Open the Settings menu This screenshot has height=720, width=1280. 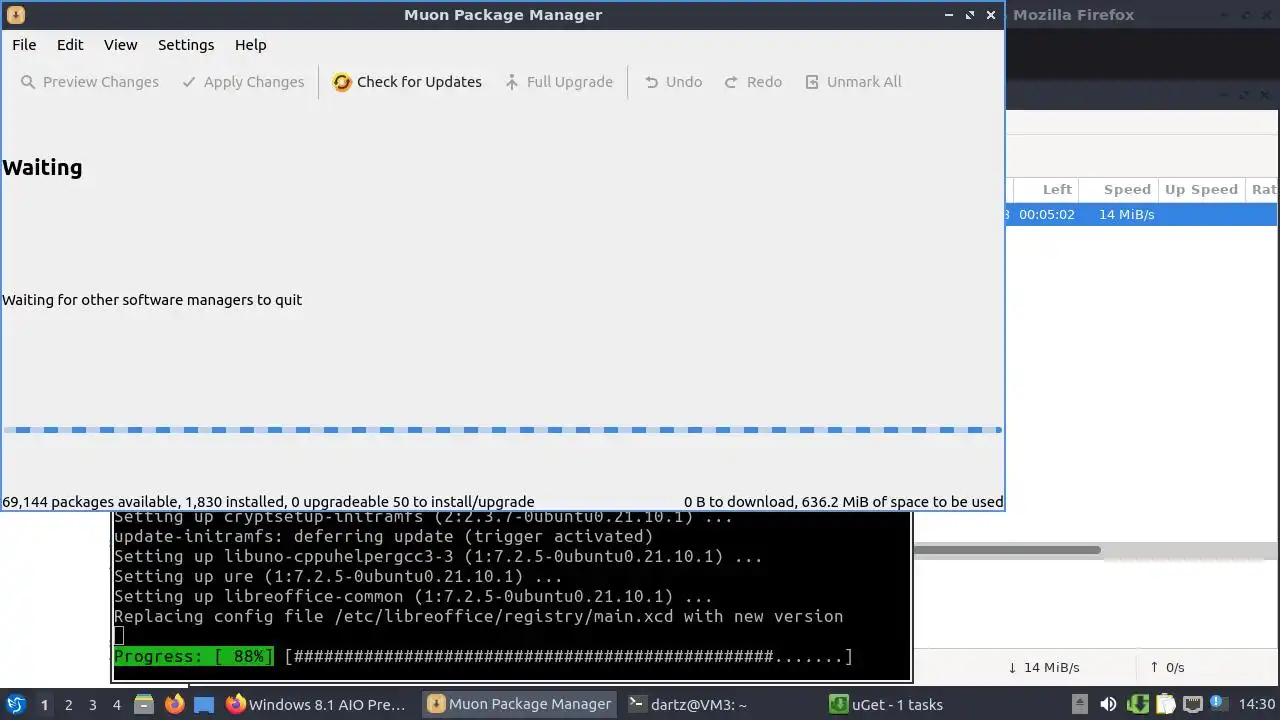coord(186,44)
